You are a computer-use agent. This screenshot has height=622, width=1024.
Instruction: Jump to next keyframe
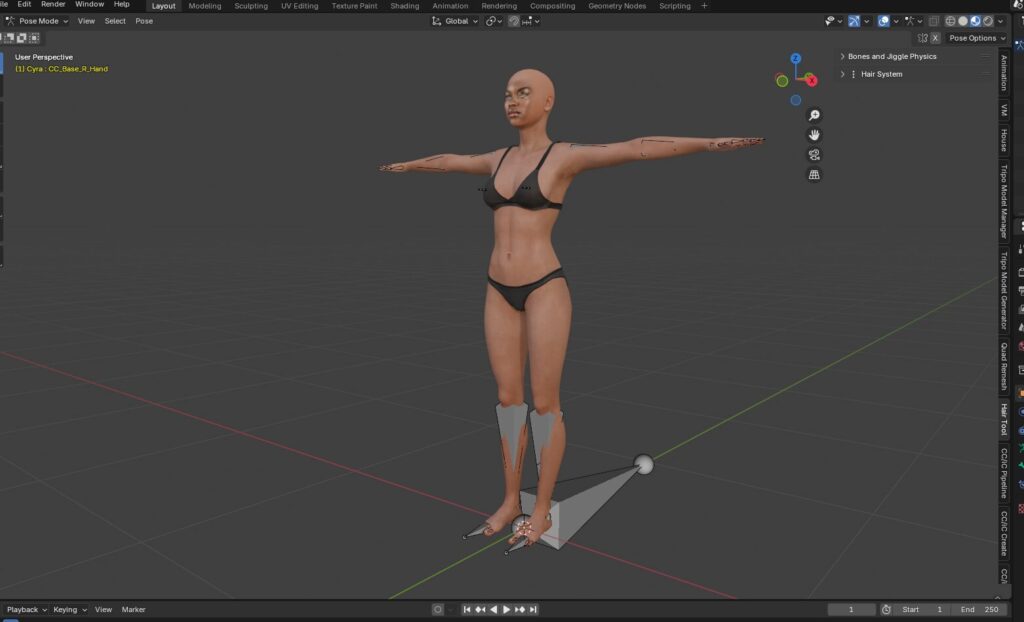520,610
